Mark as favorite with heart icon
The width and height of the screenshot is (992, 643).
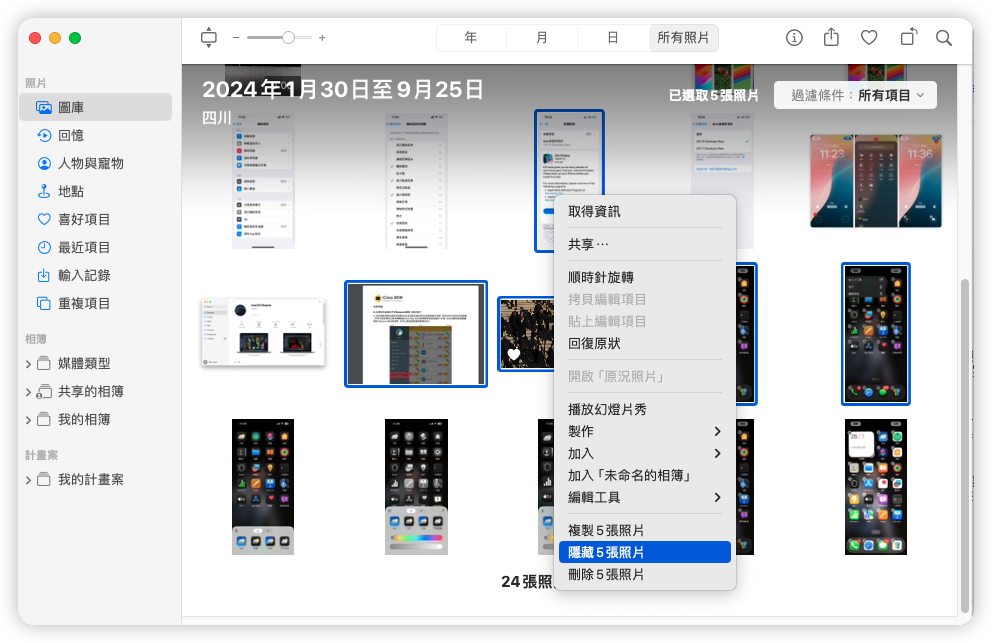[x=869, y=38]
